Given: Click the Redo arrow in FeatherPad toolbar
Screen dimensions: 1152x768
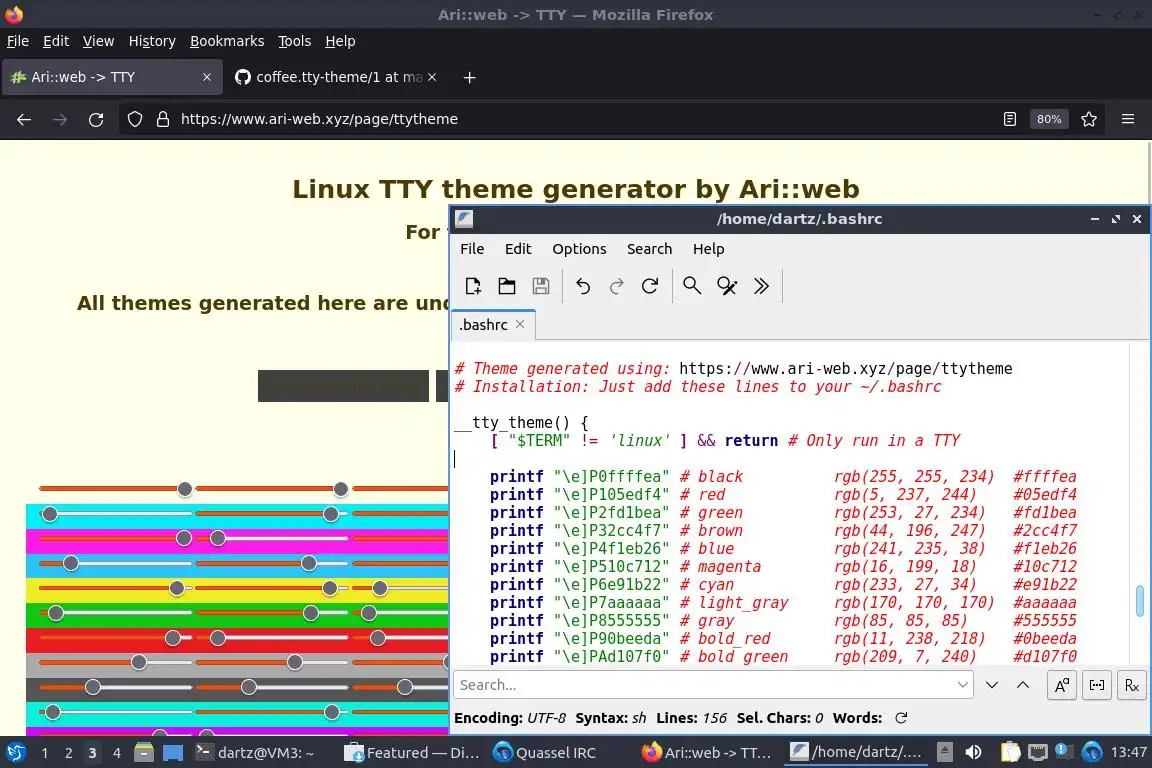Looking at the screenshot, I should click(x=616, y=286).
